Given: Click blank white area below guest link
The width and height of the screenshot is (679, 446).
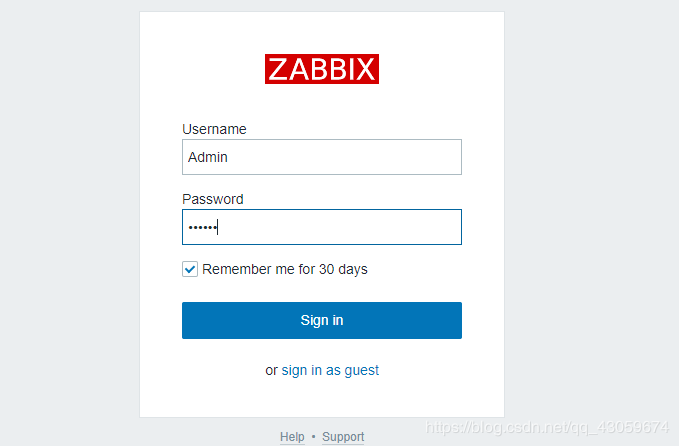Looking at the screenshot, I should (x=321, y=398).
